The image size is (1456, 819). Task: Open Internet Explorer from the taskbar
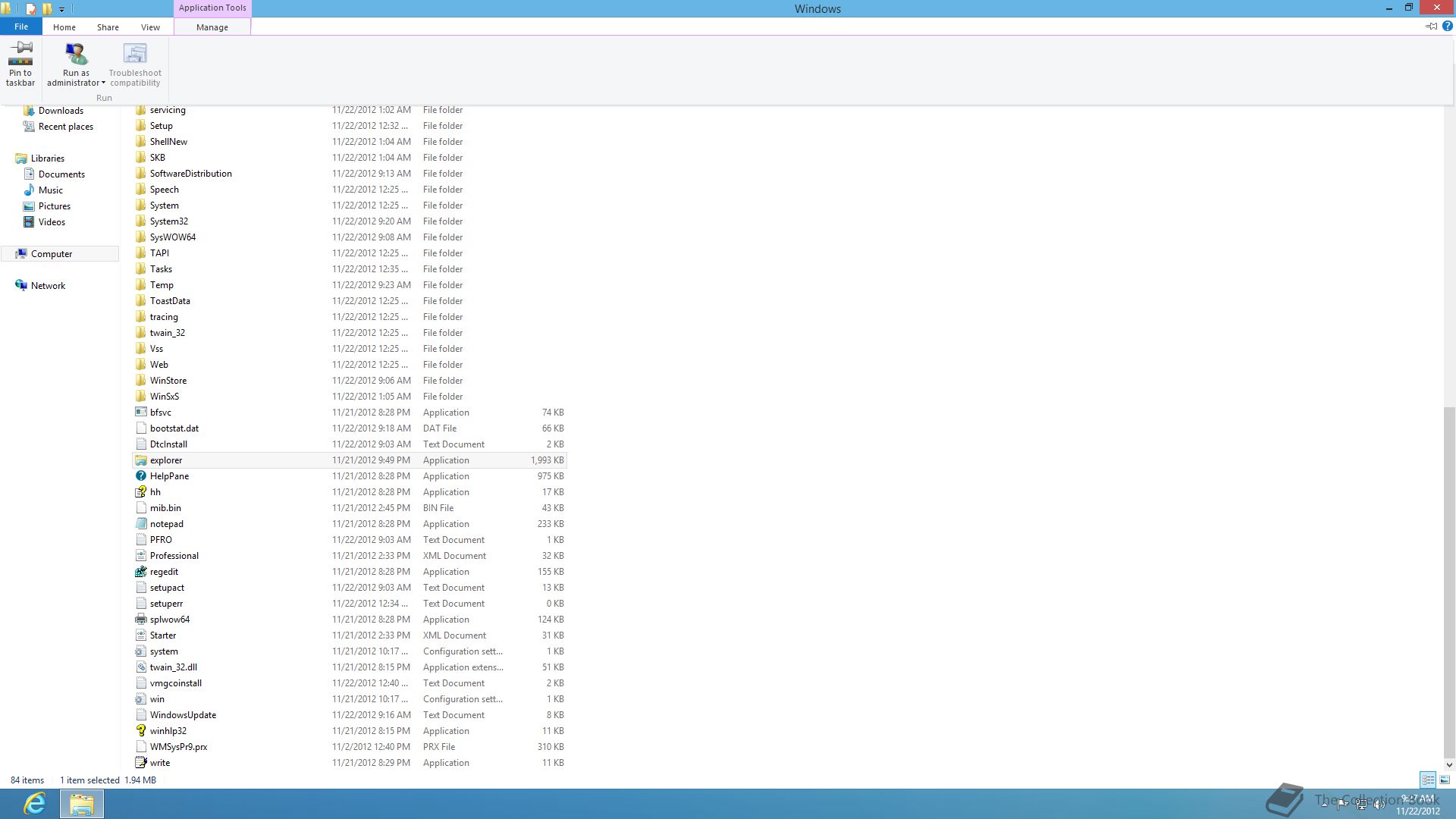(35, 804)
